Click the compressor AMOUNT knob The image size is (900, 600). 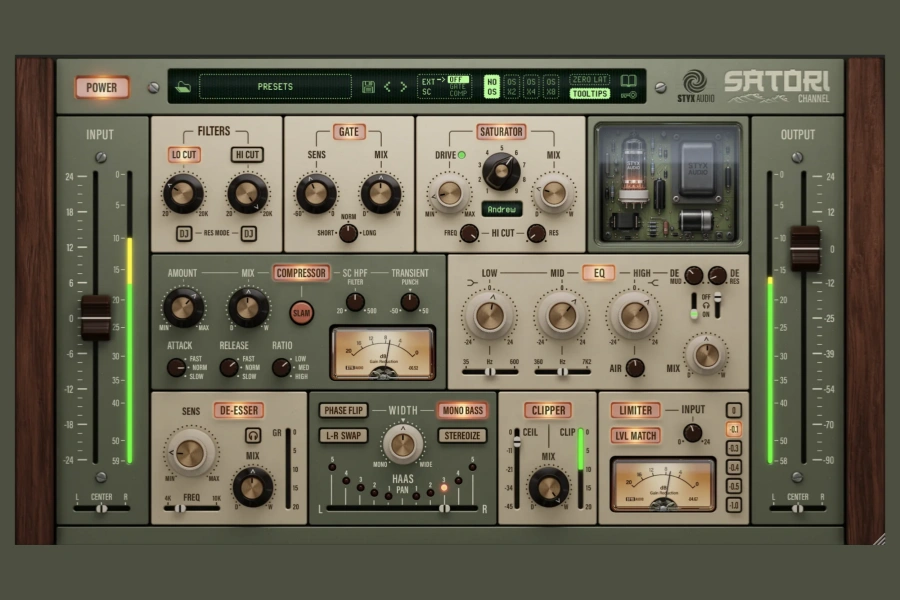click(183, 307)
